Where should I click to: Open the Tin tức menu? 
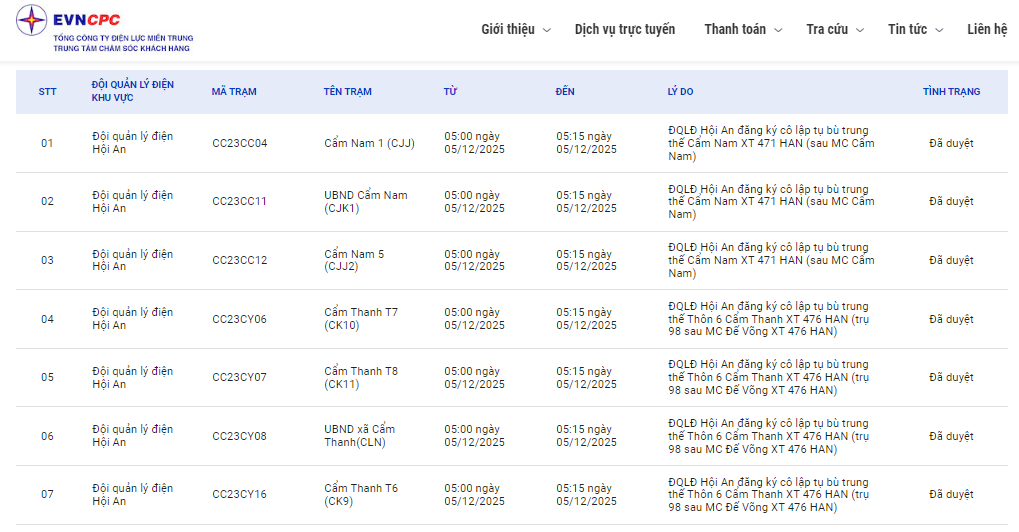point(907,29)
